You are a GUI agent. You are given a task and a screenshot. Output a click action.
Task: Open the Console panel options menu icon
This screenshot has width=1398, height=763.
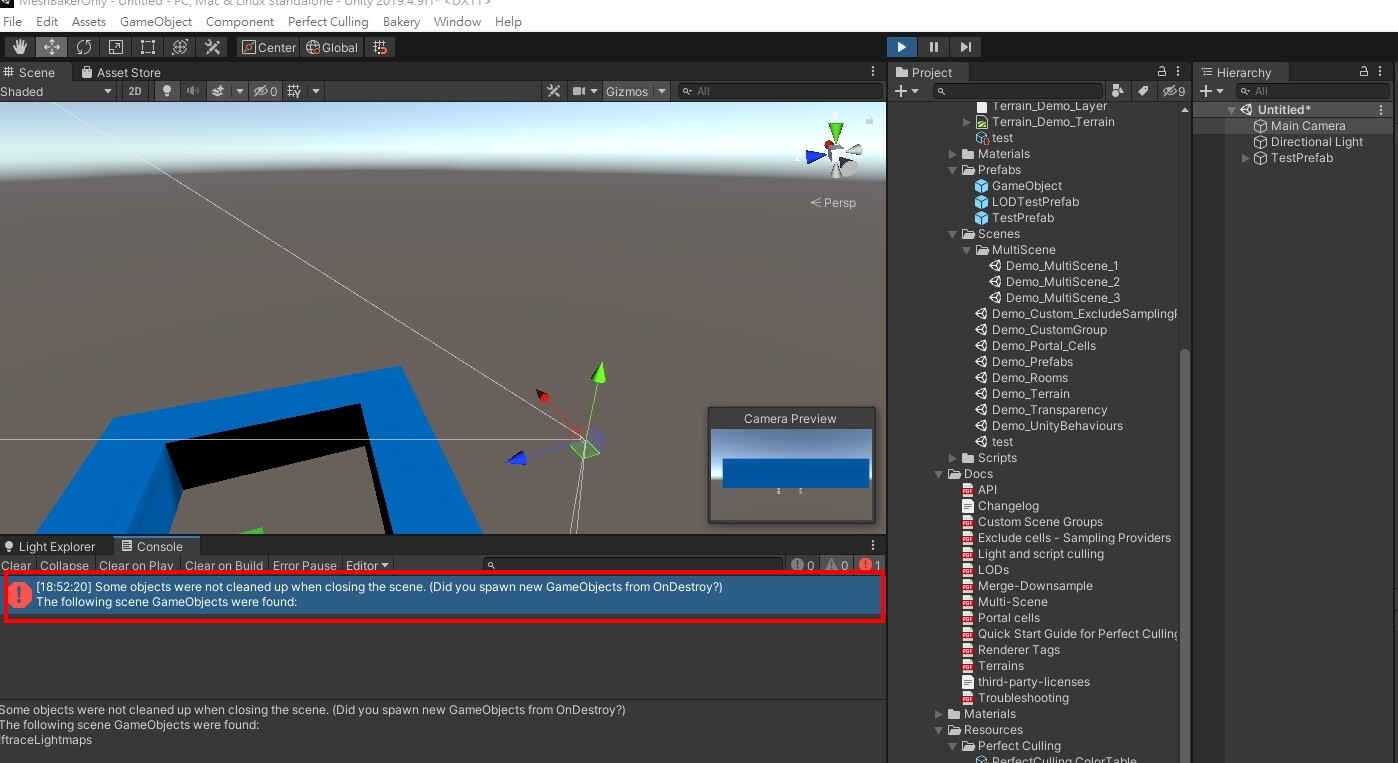tap(871, 545)
